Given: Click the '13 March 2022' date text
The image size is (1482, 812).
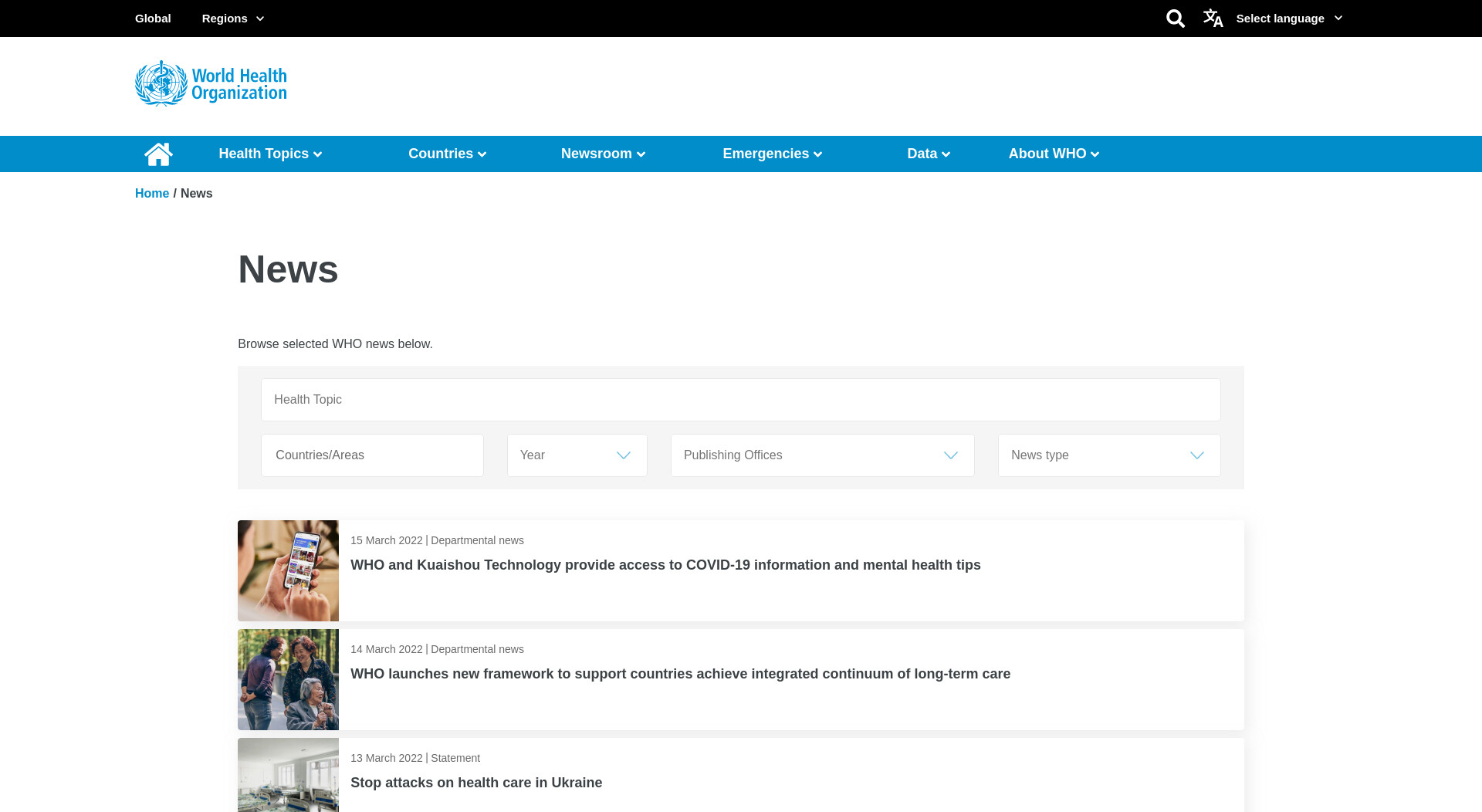Looking at the screenshot, I should 387,758.
